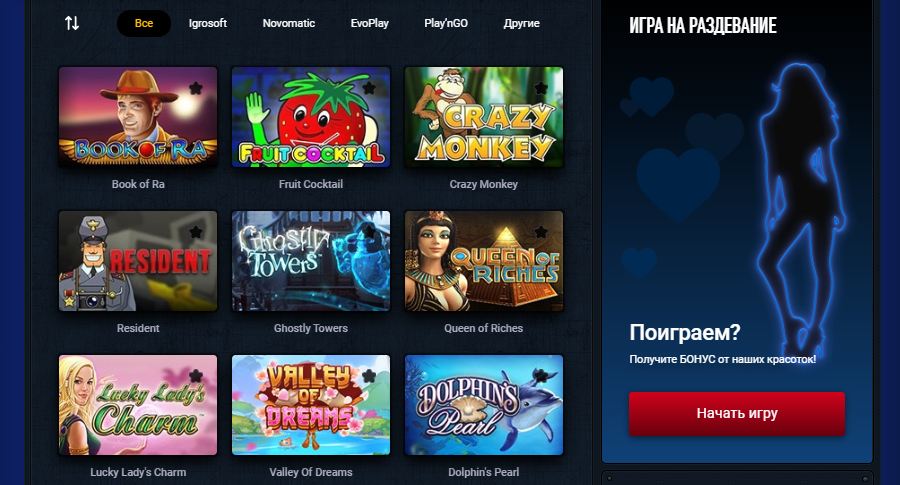The height and width of the screenshot is (485, 900).
Task: Open the Play'nGO provider tab
Action: click(446, 24)
